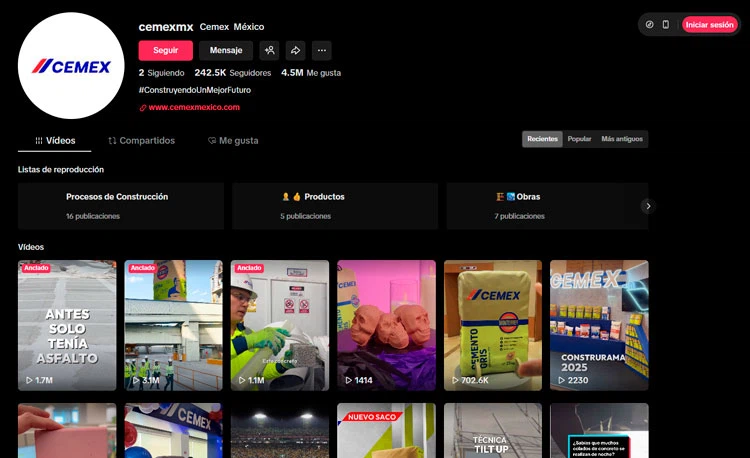This screenshot has width=750, height=458.
Task: Play the ANTES SOLO TENÍA ASFALTO video
Action: (67, 325)
